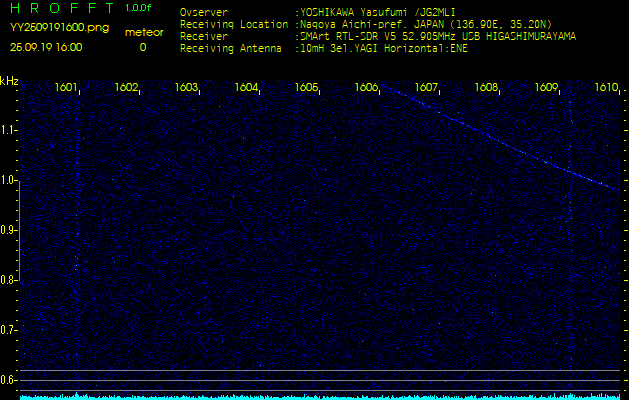Click the 1608 time marker
The height and width of the screenshot is (400, 629).
(x=487, y=88)
